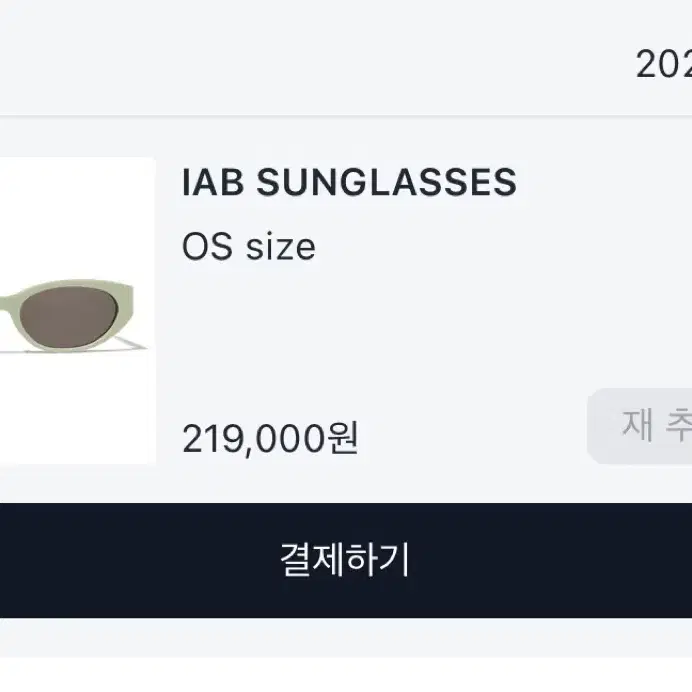692x692 pixels.
Task: Proceed to checkout via dark navy bar
Action: 346,560
